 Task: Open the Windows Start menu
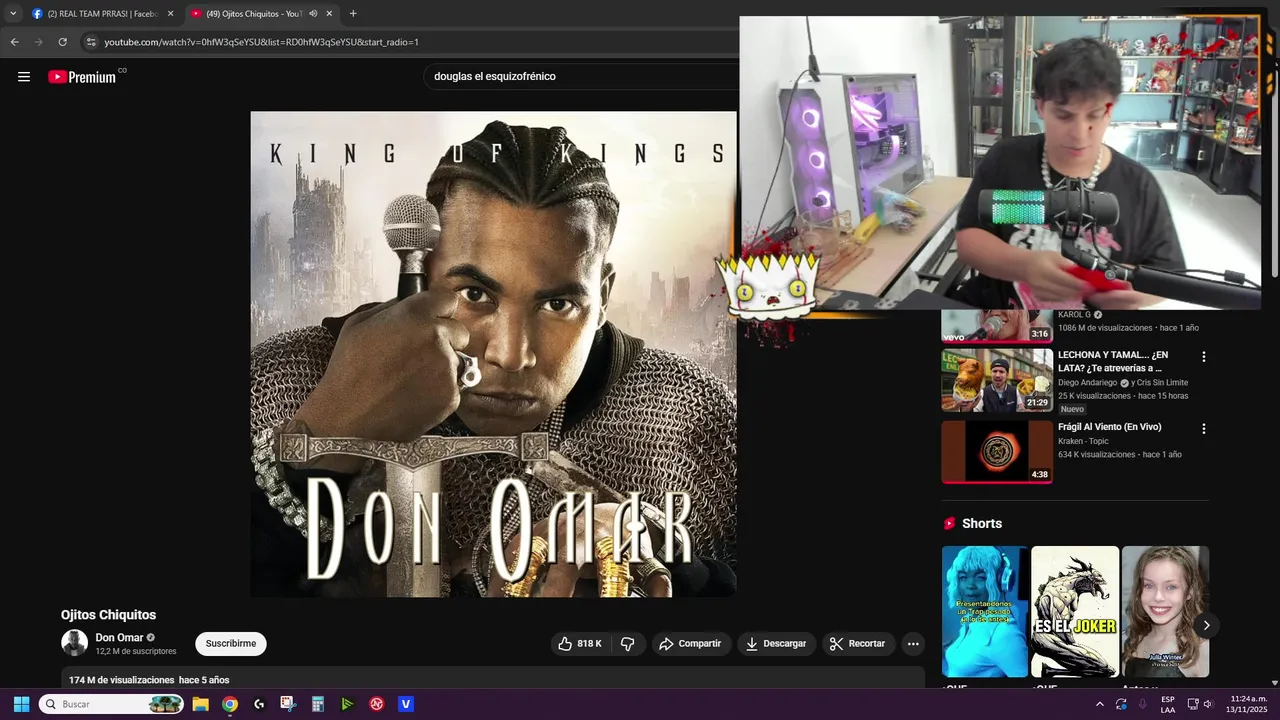tap(21, 704)
